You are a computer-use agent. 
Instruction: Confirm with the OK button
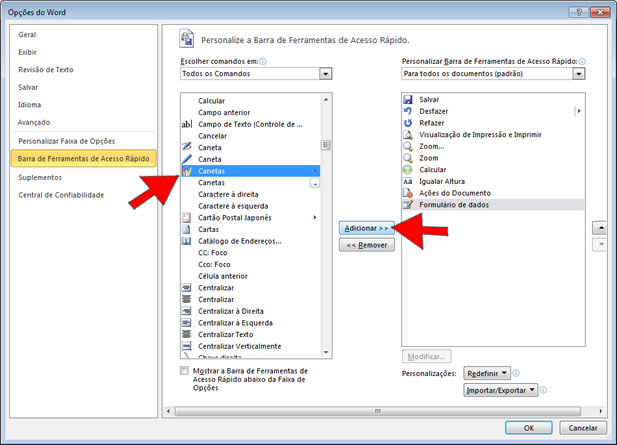click(529, 428)
